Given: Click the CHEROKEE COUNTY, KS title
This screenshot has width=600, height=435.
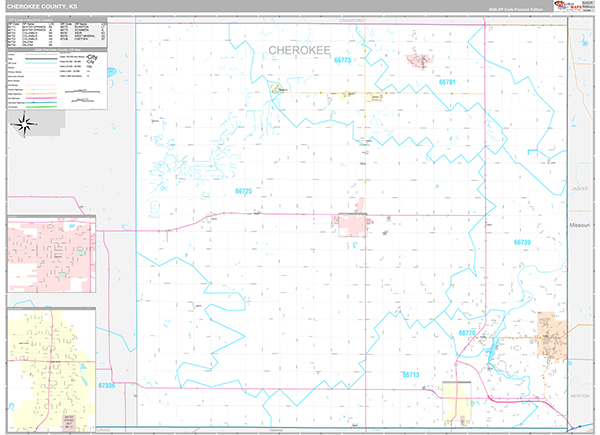Looking at the screenshot, I should click(x=42, y=7).
